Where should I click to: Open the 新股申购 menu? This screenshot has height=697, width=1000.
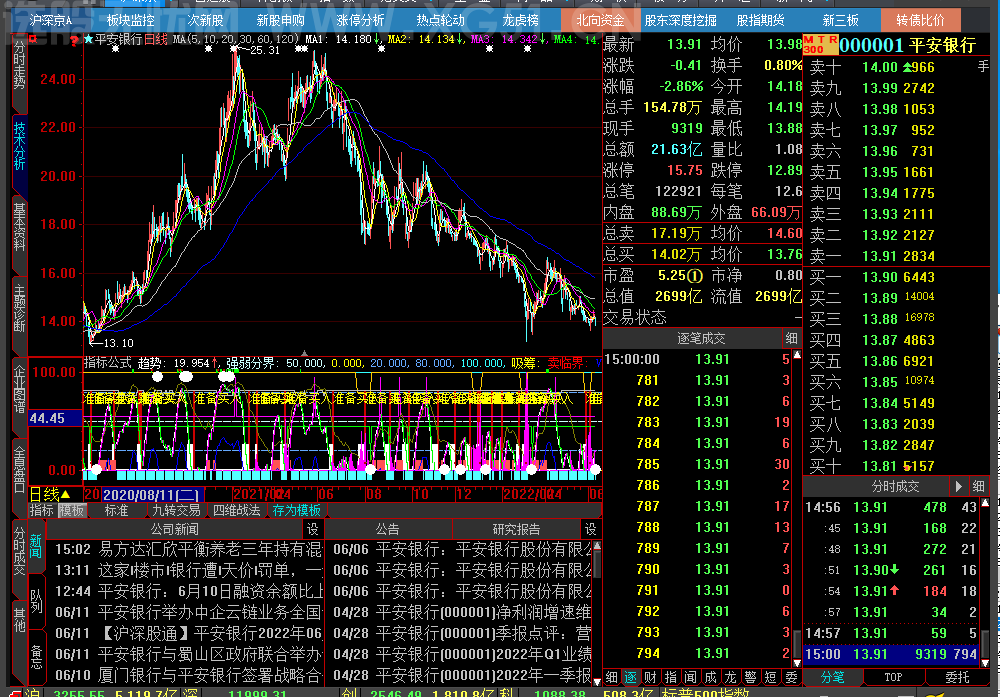(281, 20)
